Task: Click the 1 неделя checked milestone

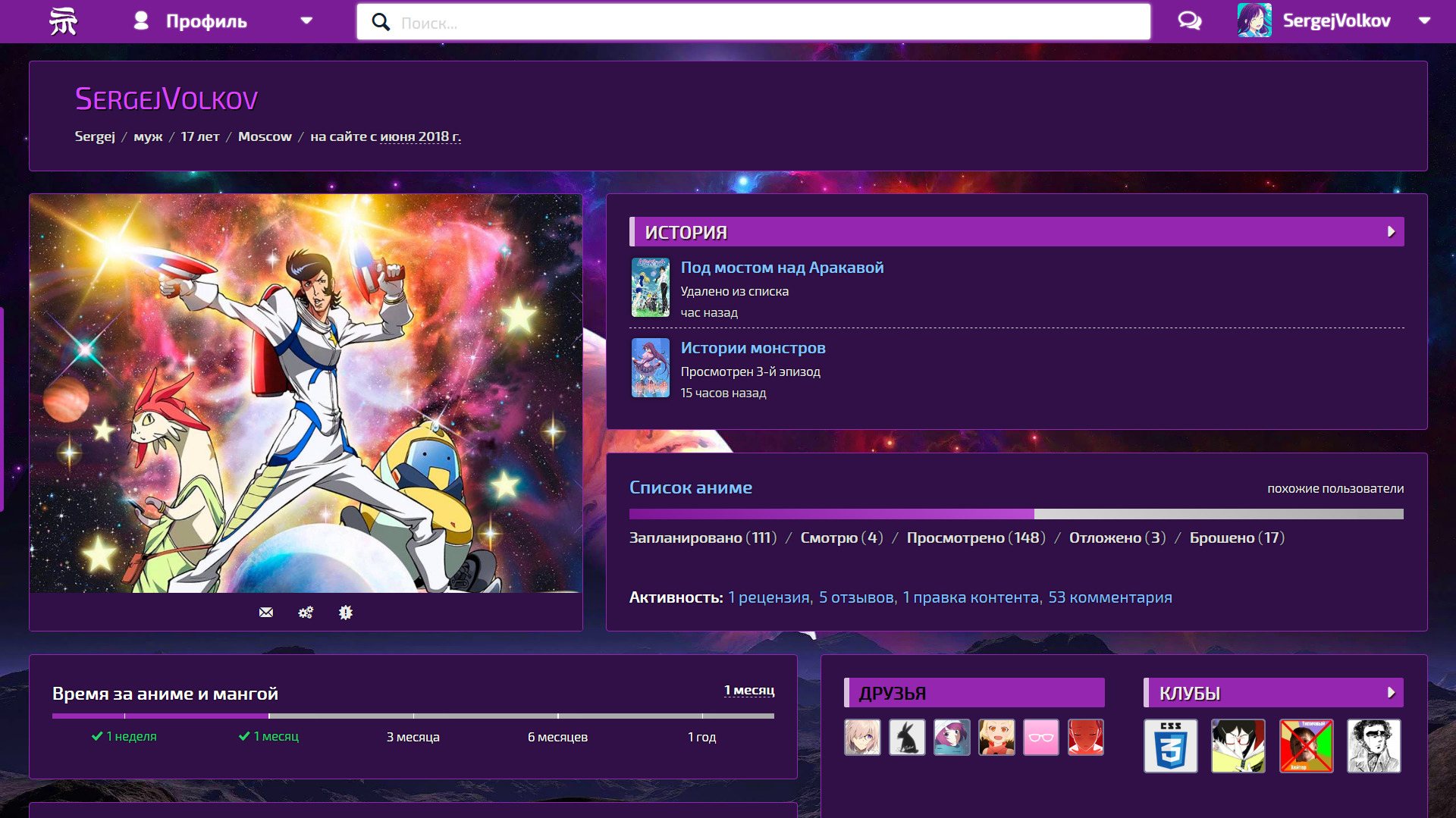Action: point(124,736)
